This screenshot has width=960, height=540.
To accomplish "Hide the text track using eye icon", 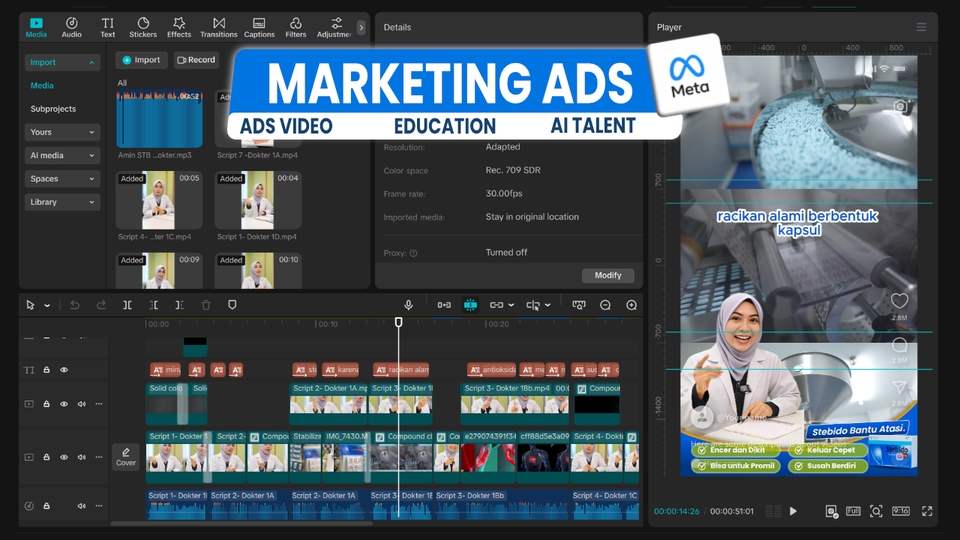I will pyautogui.click(x=64, y=370).
